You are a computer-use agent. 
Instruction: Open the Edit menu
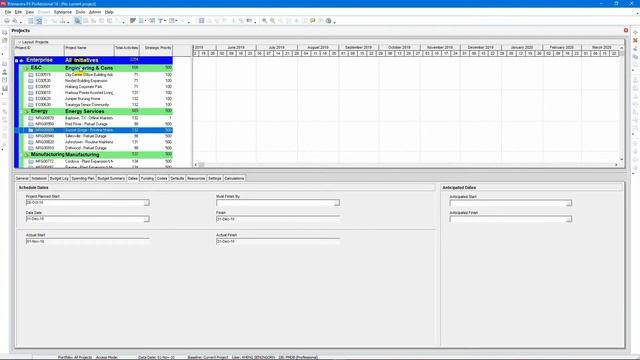tap(18, 12)
